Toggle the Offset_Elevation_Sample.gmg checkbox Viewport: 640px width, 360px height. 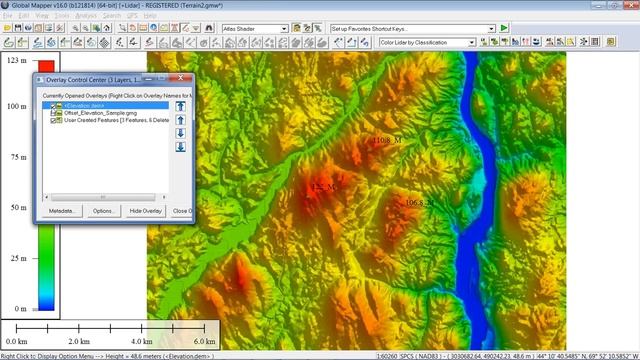click(x=53, y=113)
